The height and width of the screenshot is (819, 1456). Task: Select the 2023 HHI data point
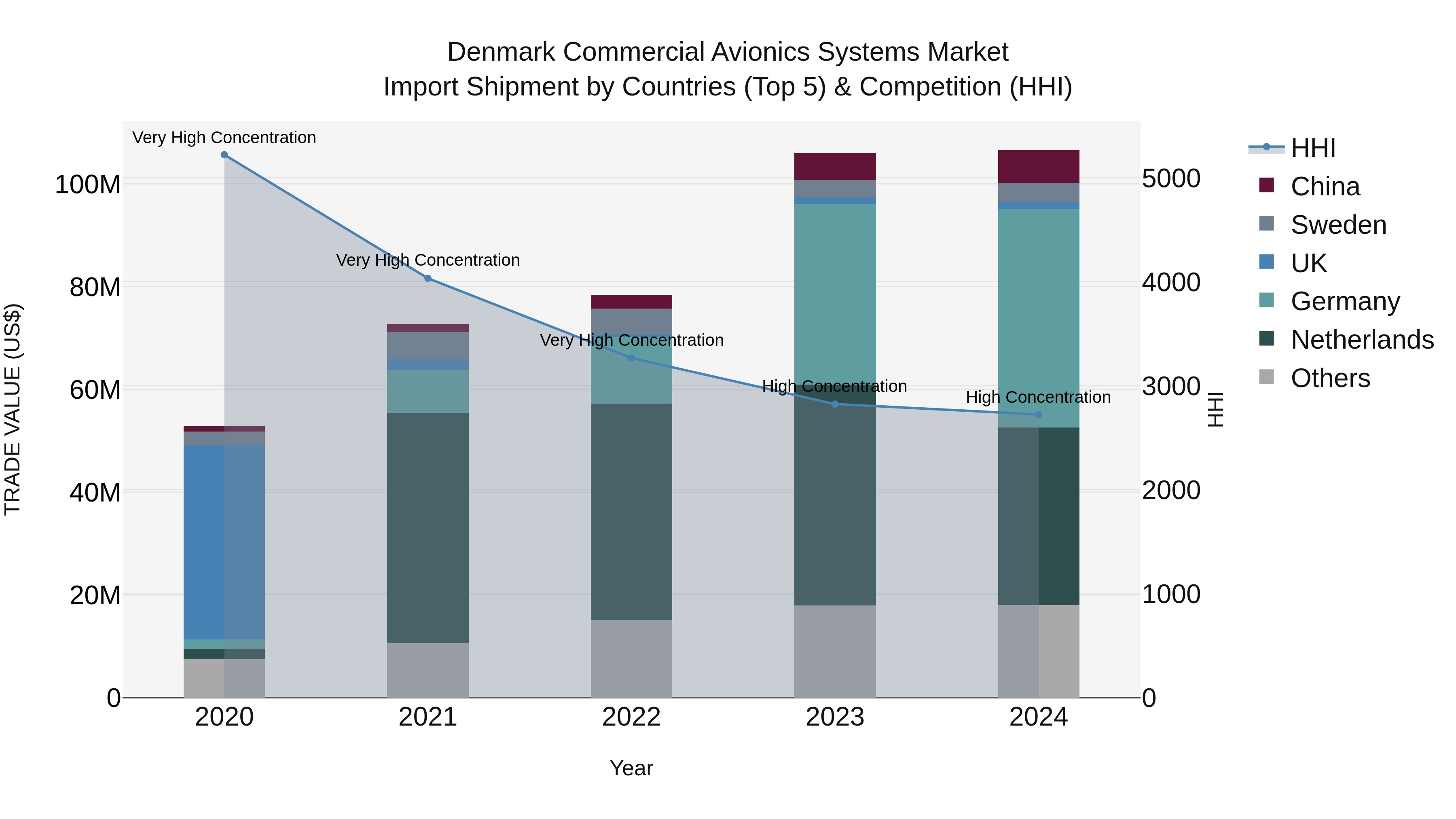click(835, 404)
